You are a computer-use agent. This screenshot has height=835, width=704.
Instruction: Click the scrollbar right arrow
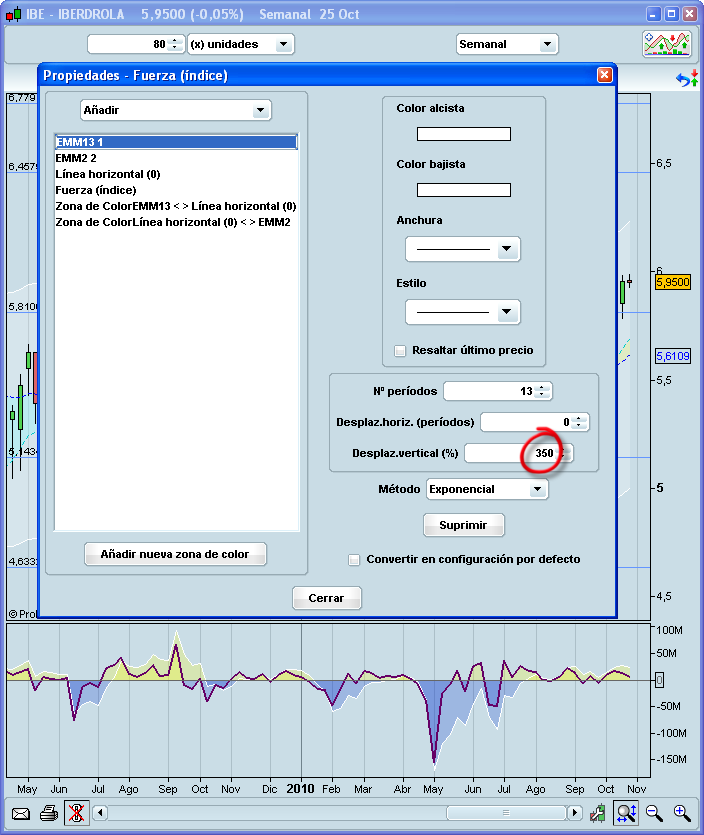coord(574,813)
